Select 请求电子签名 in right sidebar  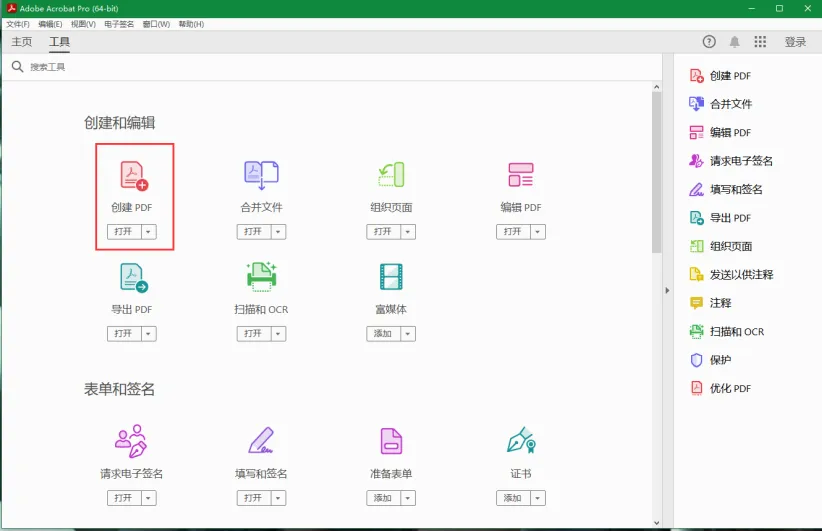click(x=731, y=161)
